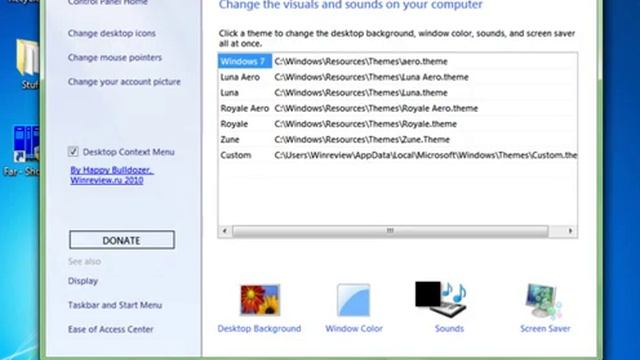
Task: Go to Control Panel Home
Action: [x=107, y=2]
